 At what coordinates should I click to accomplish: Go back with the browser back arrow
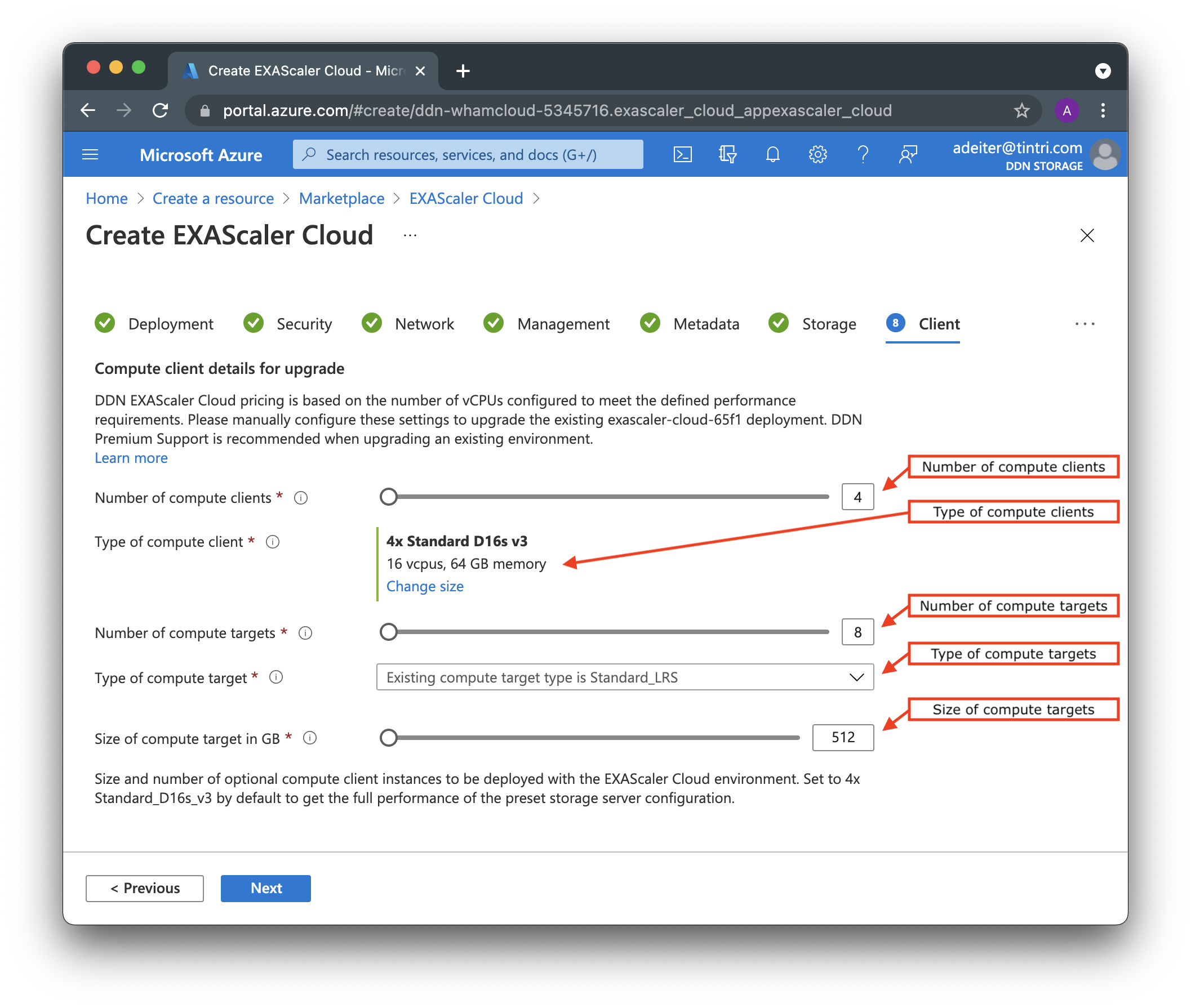click(88, 110)
